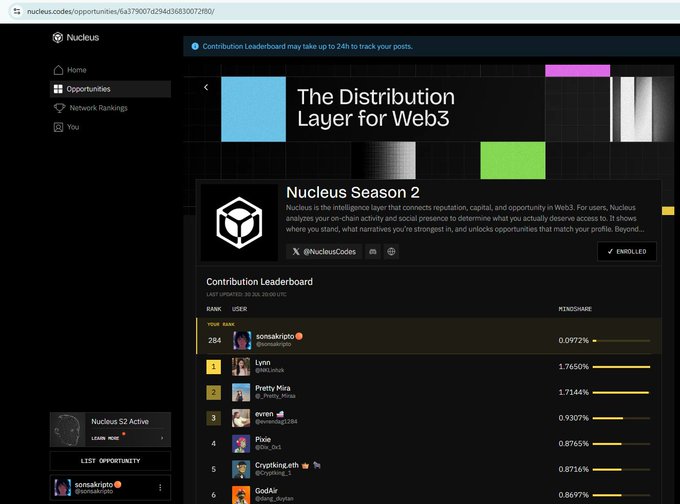
Task: Click the Contribution Leaderboard heading
Action: (x=259, y=282)
